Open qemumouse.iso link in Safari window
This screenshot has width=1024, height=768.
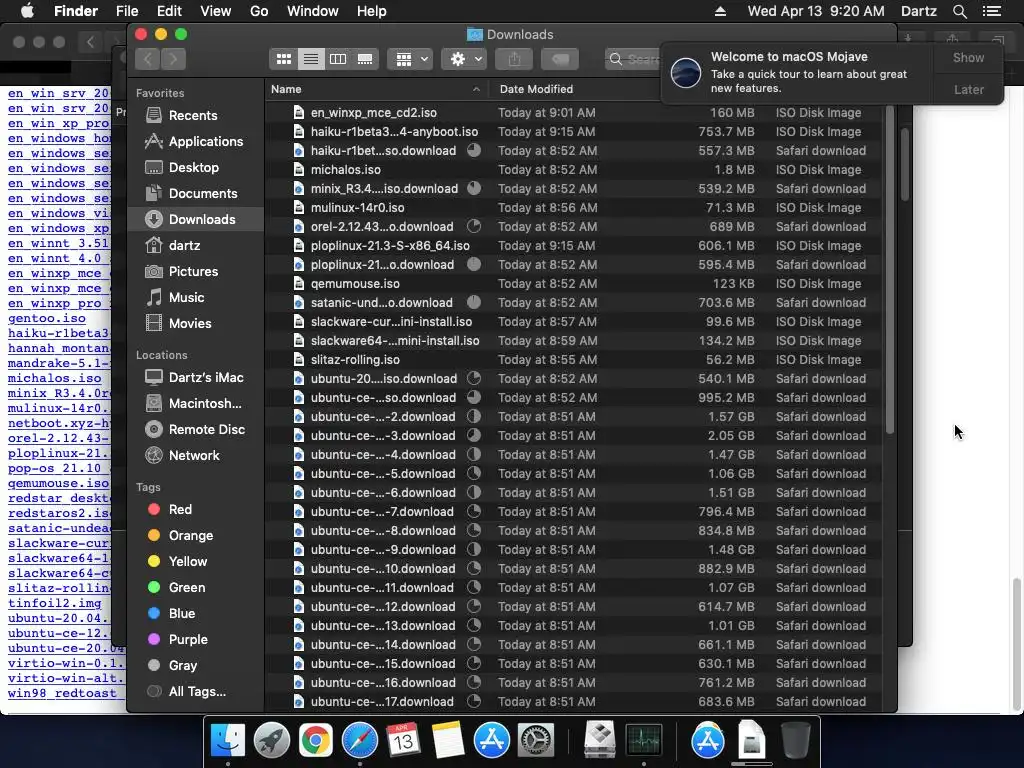59,483
